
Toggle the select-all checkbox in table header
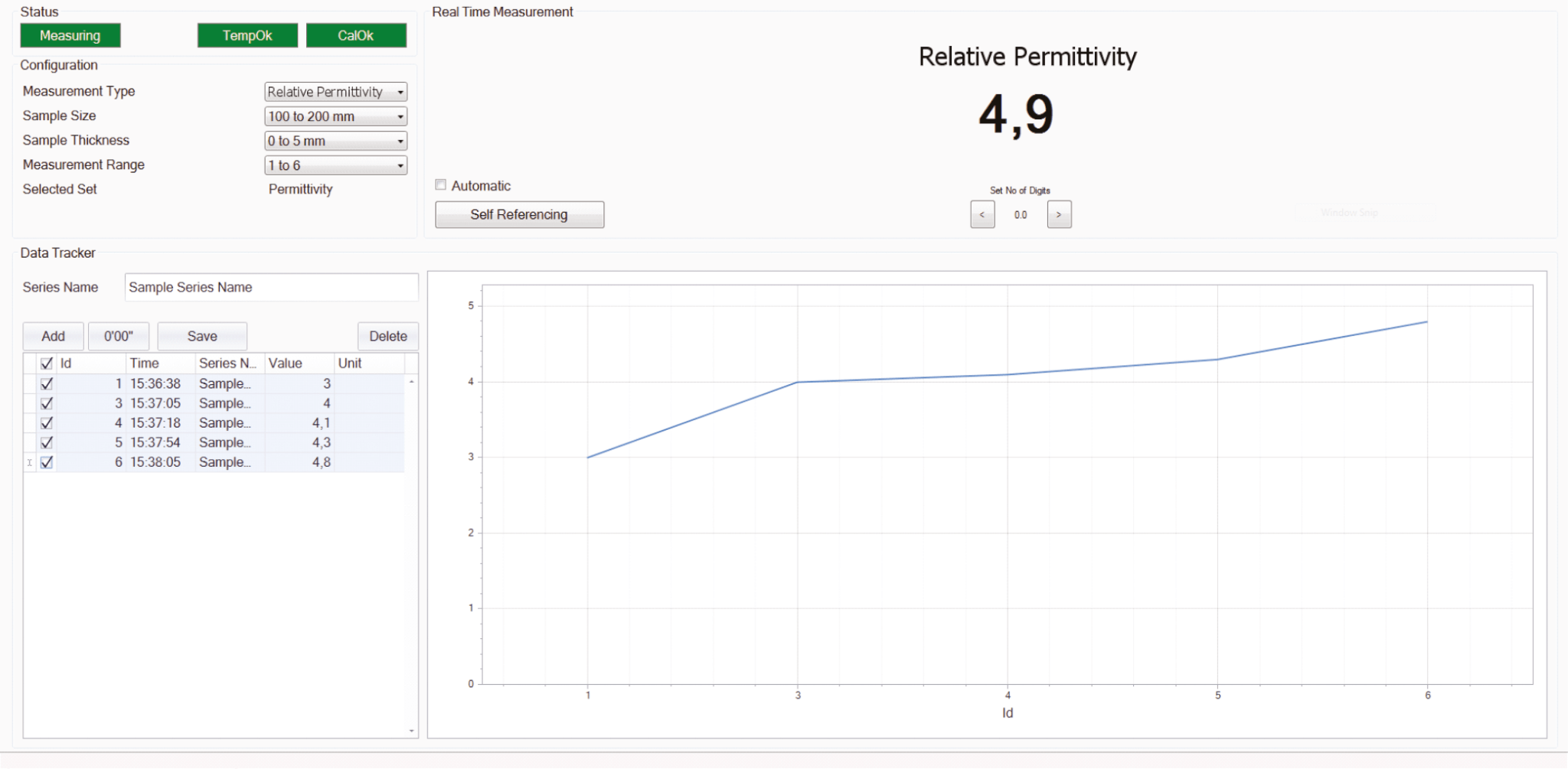coord(47,363)
